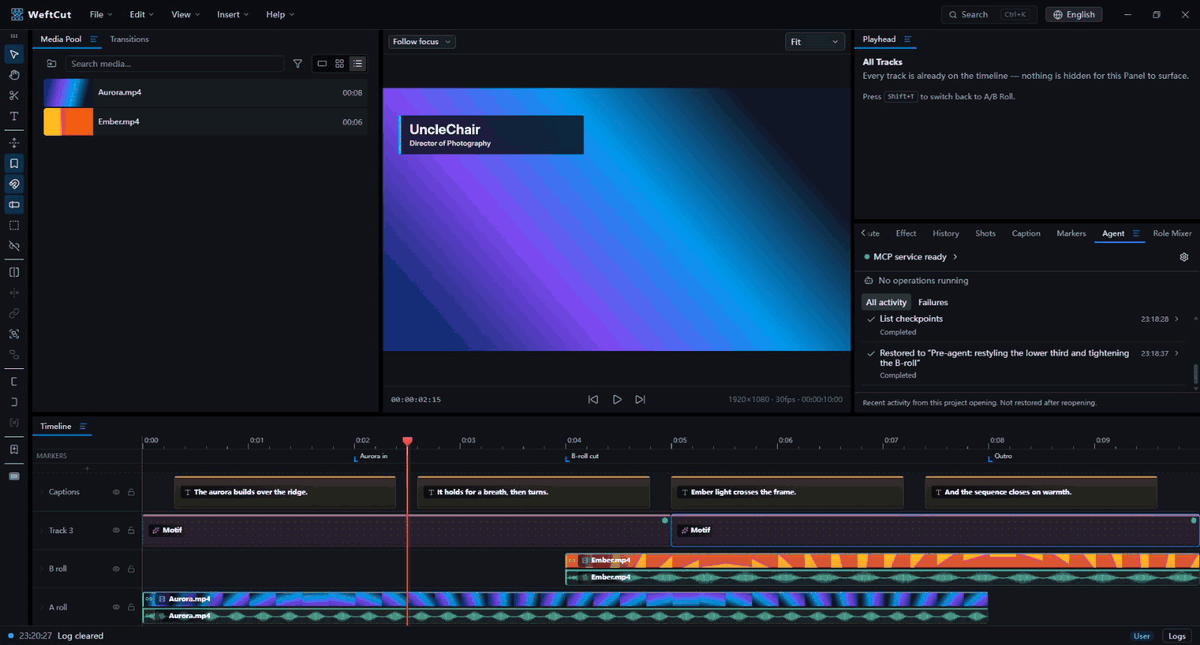The height and width of the screenshot is (645, 1200).
Task: Click the bookmark marker tool icon
Action: point(14,163)
